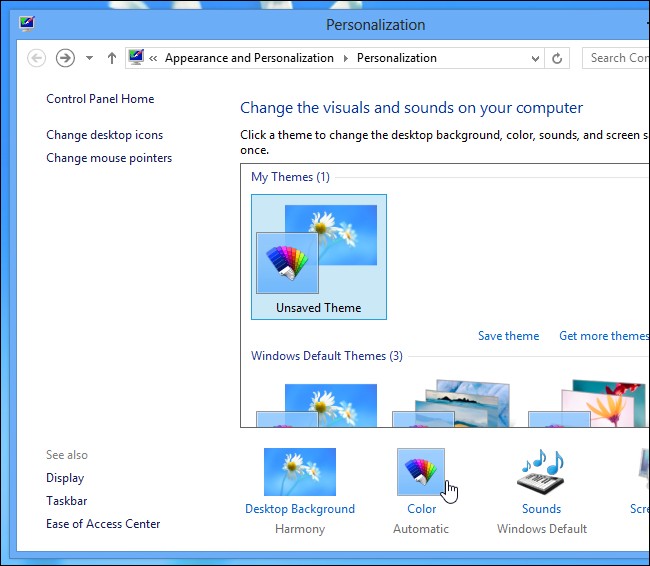
Task: Go back with the Back arrow button
Action: pos(36,58)
